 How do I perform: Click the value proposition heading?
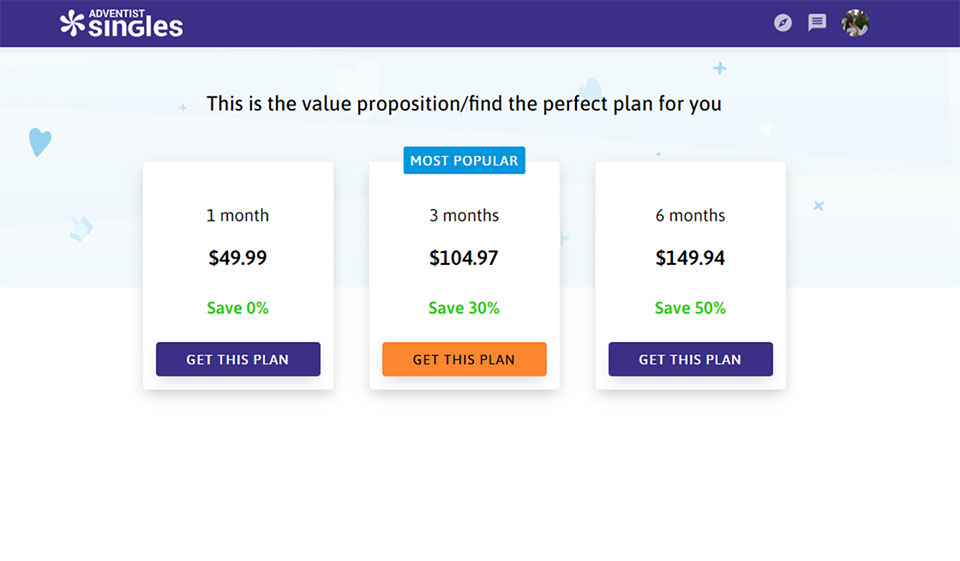[x=464, y=103]
